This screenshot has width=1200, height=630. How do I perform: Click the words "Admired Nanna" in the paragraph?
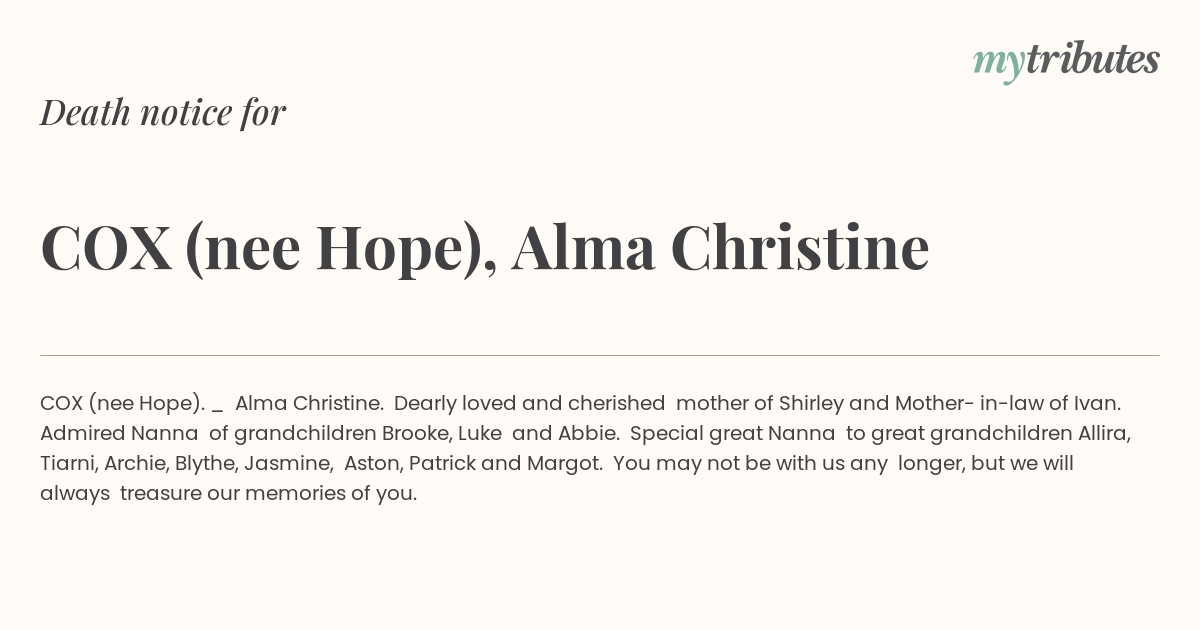point(119,433)
